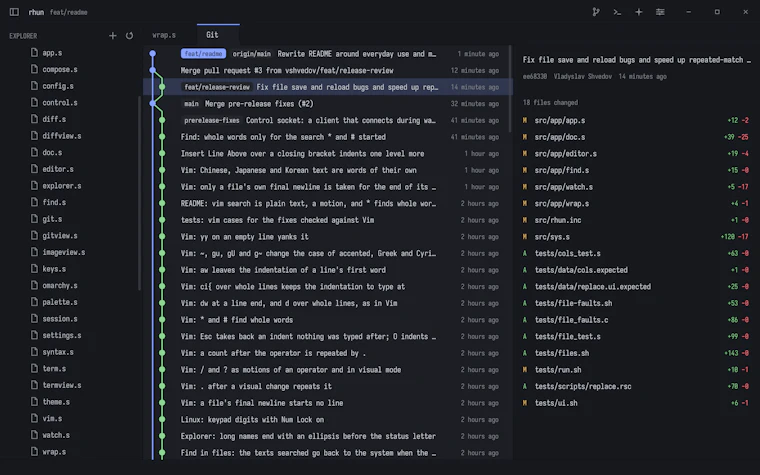Click file icon beside palette.s
This screenshot has height=475, width=760.
34,301
